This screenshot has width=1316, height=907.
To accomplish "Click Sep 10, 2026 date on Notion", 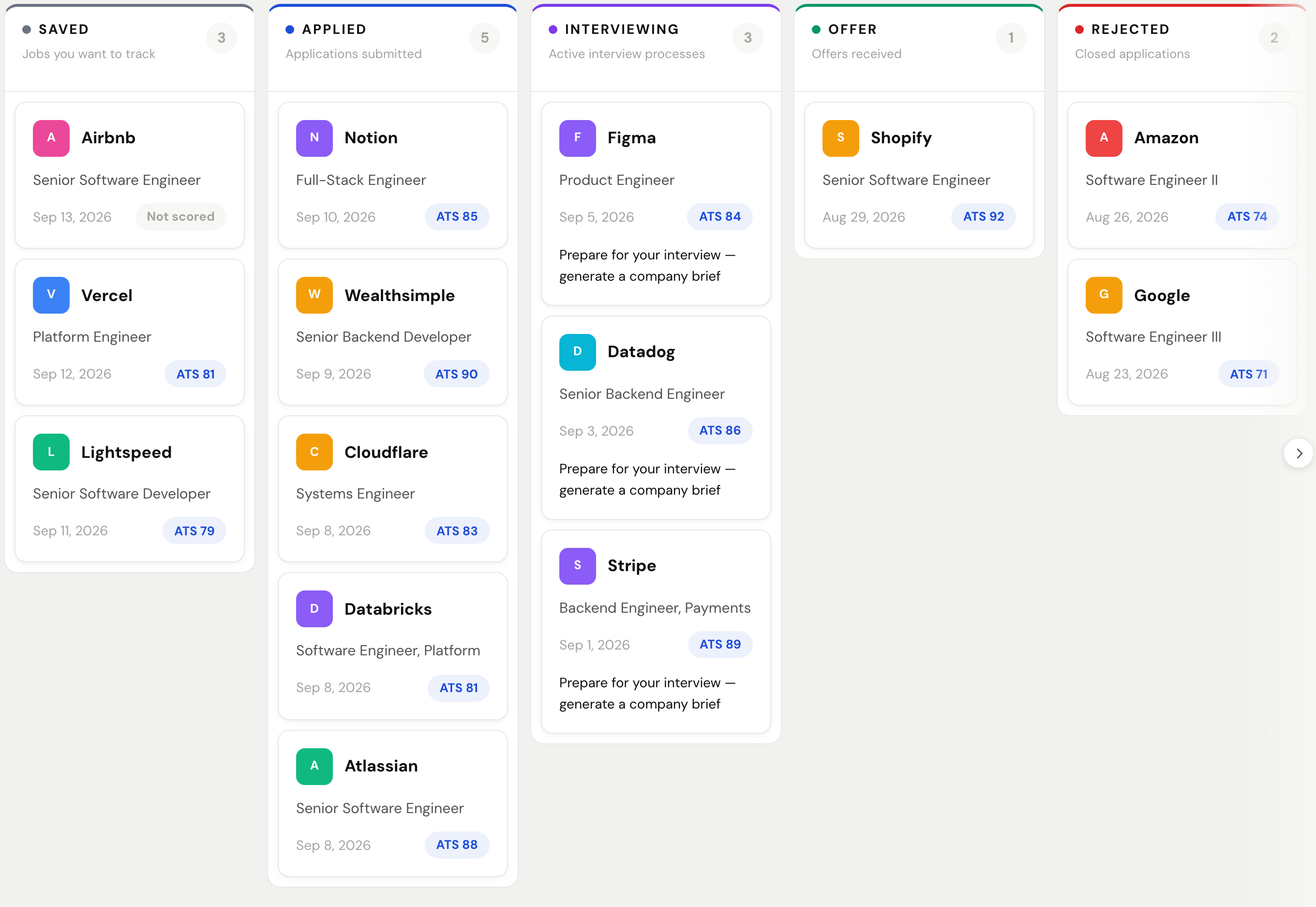I will point(336,217).
